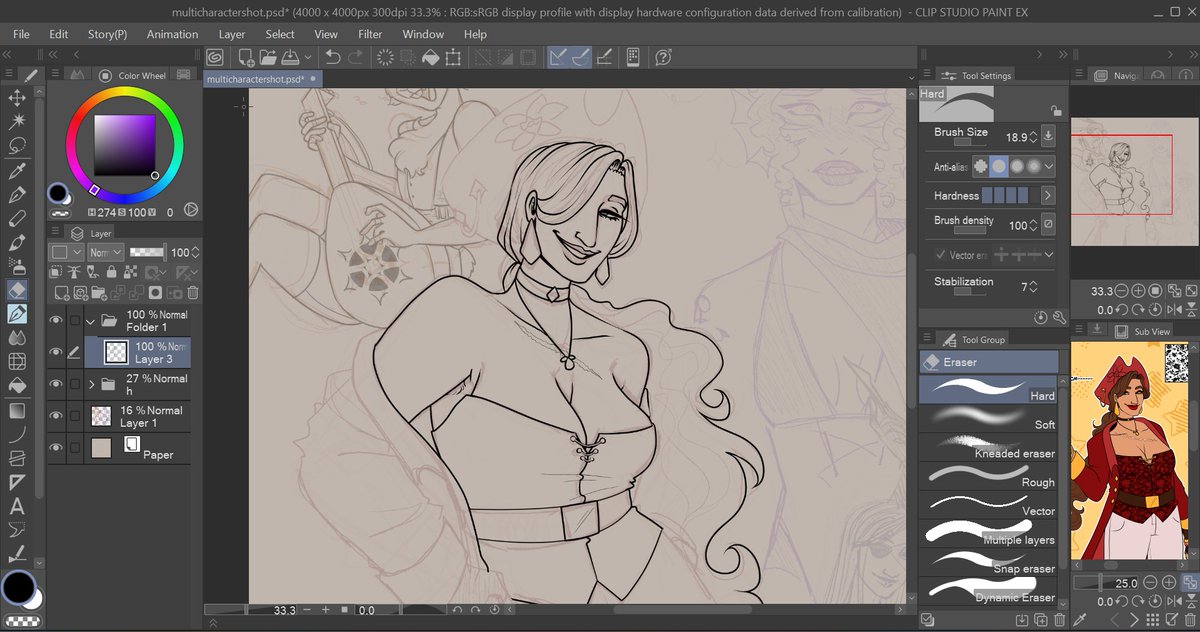Click the Undo arrow icon

tap(333, 58)
